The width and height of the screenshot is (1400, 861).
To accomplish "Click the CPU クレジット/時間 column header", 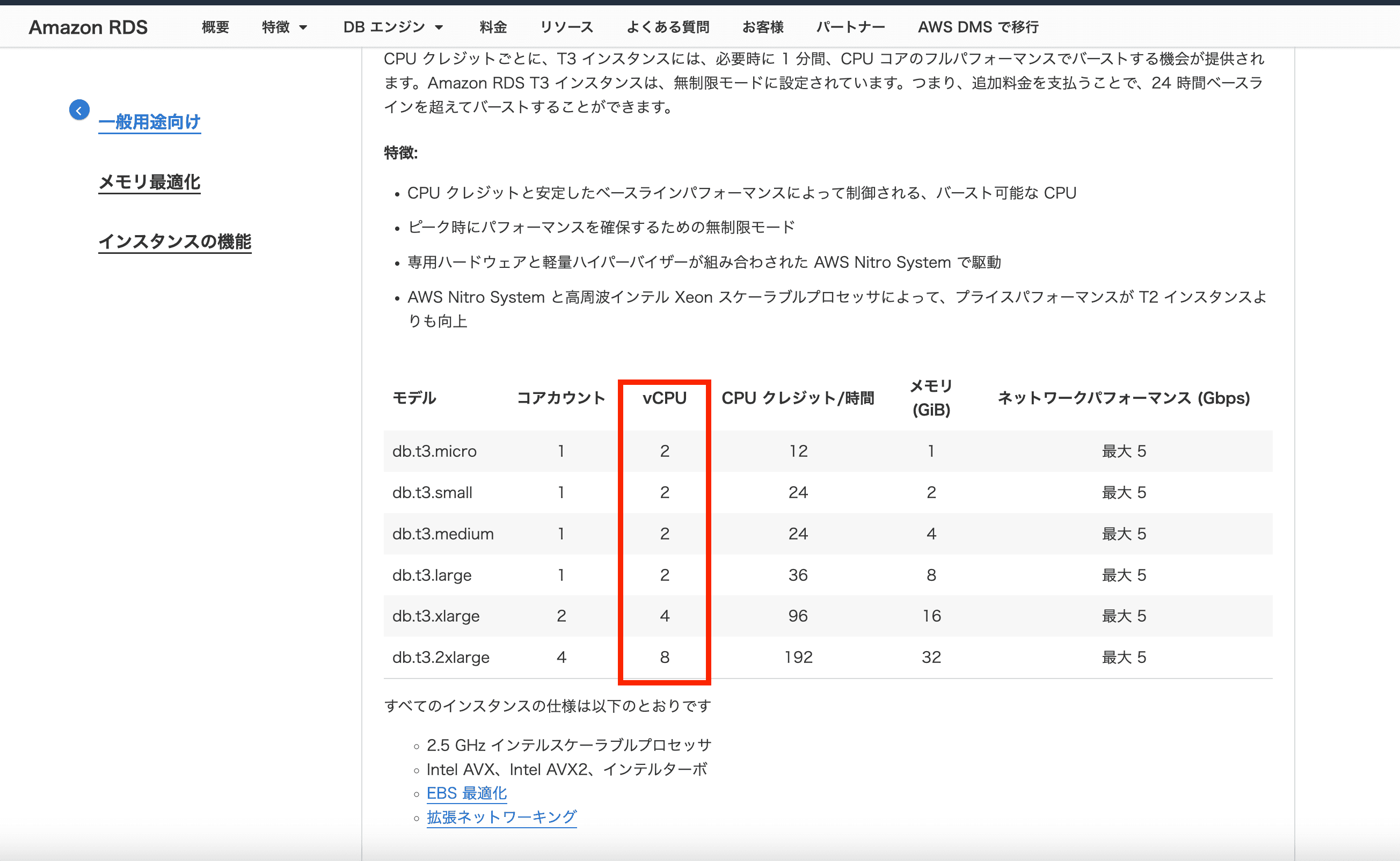I will click(x=798, y=397).
